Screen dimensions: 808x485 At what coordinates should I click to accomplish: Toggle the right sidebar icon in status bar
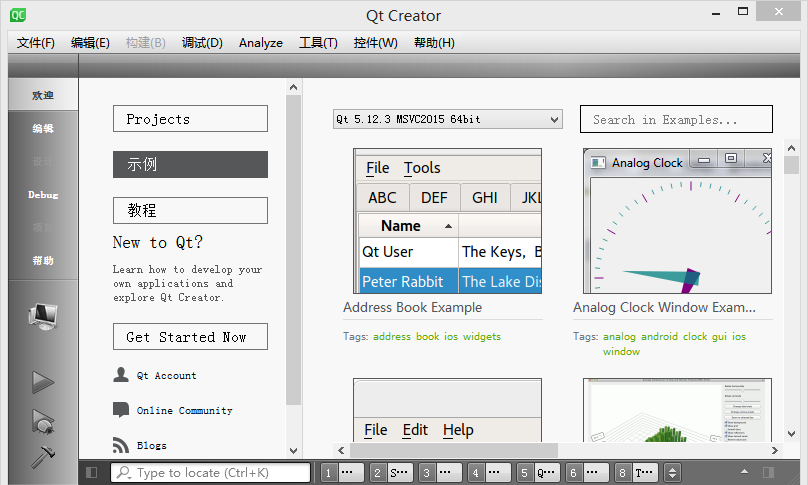coord(768,472)
